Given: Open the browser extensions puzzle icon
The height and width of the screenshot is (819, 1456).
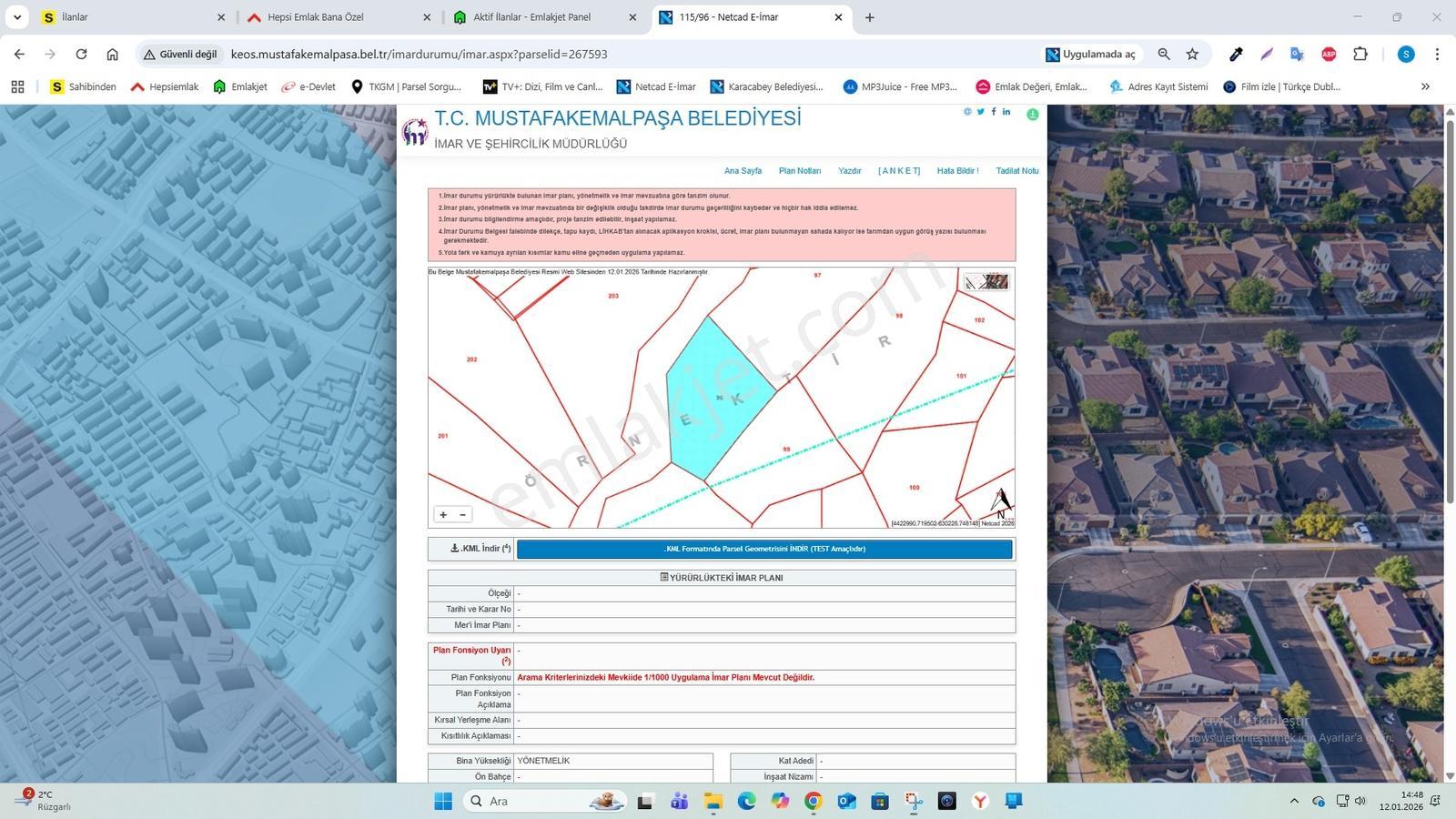Looking at the screenshot, I should (1360, 55).
